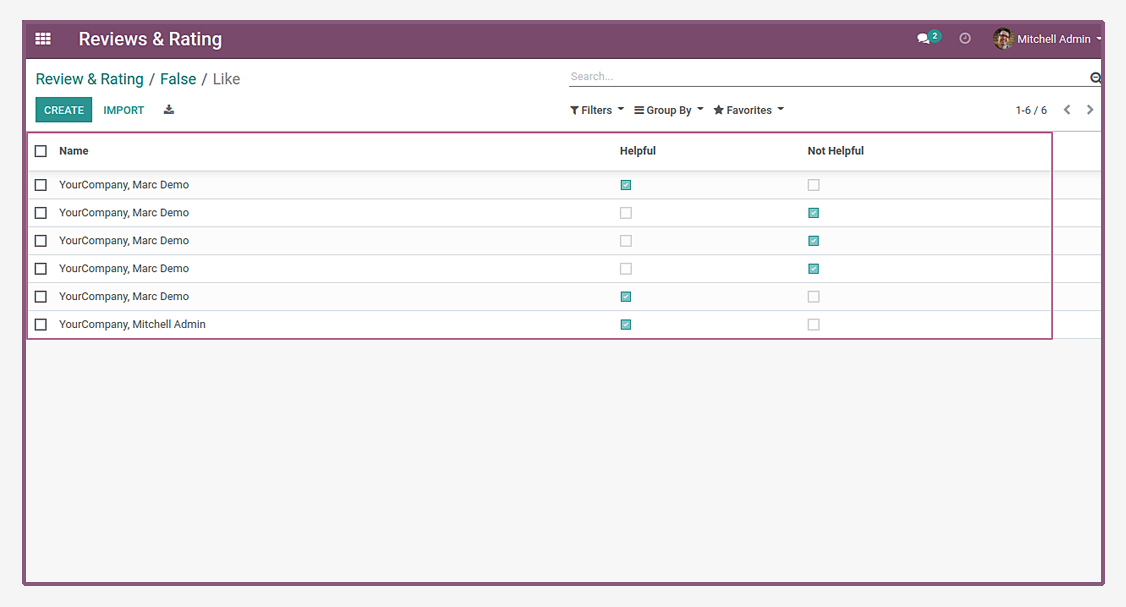Select the fourth Marc Demo row checkbox
This screenshot has width=1126, height=607.
coord(41,269)
